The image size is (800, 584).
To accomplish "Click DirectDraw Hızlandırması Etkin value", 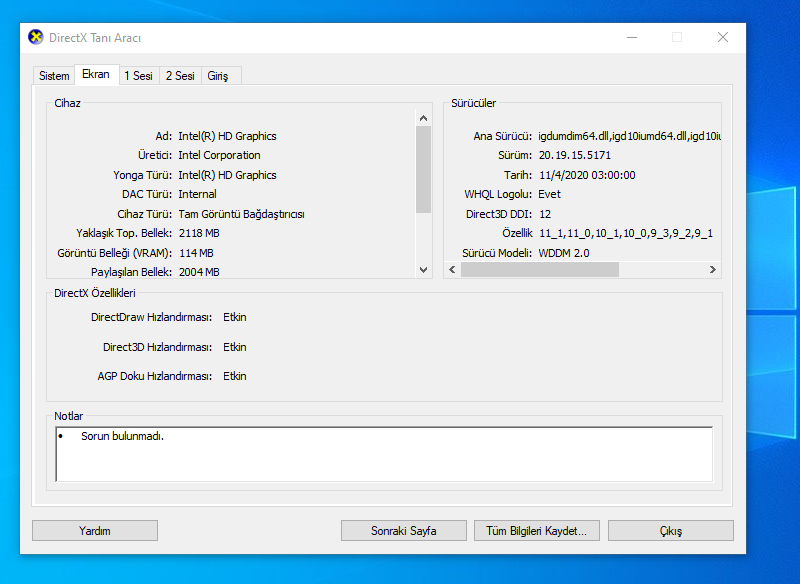I will coord(235,317).
